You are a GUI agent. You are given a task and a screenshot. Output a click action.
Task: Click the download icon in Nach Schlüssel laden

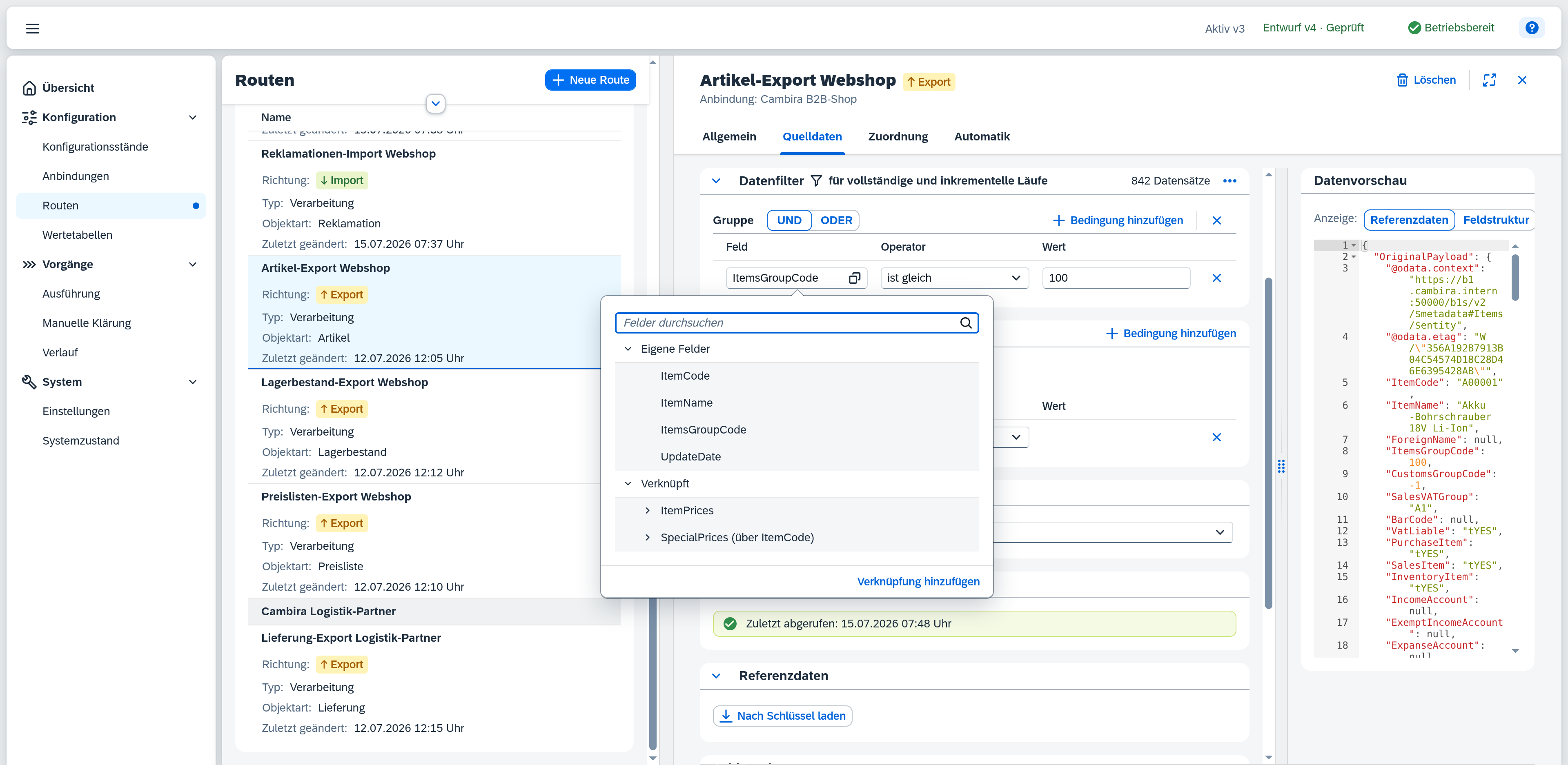(726, 716)
